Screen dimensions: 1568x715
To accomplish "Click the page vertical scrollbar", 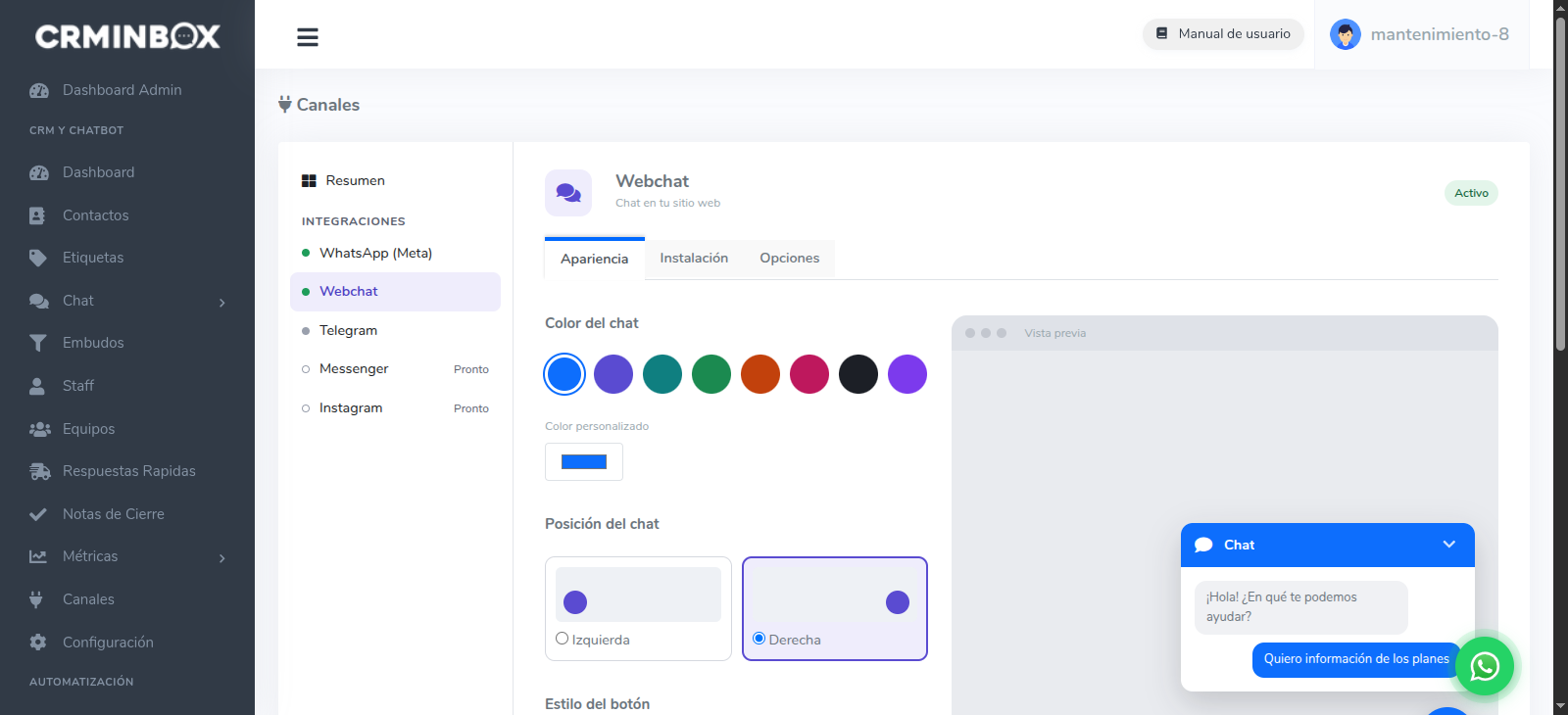I will point(1560,184).
